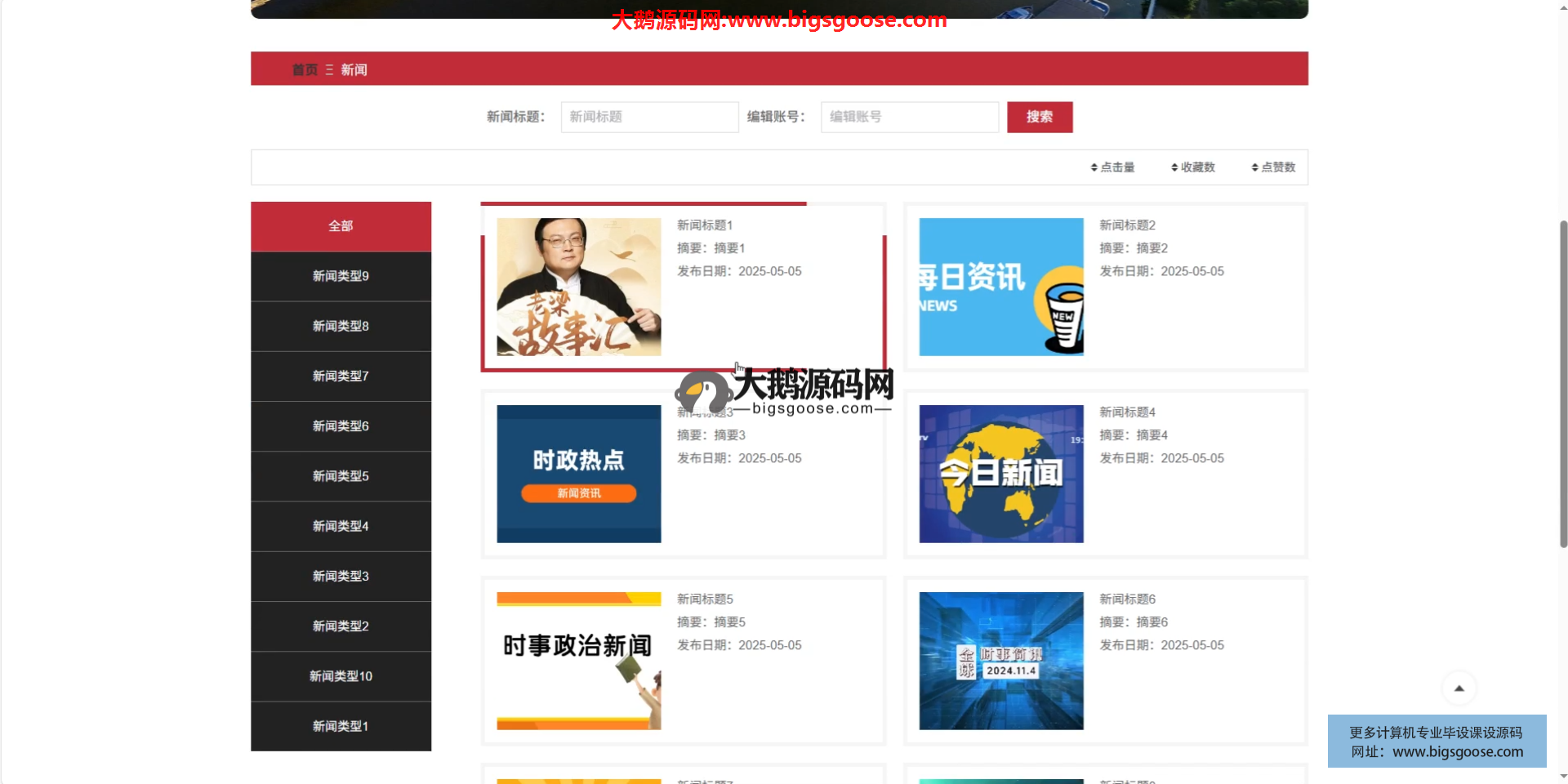Image resolution: width=1568 pixels, height=784 pixels.
Task: Focus the 新闻标题 input field
Action: coord(649,117)
